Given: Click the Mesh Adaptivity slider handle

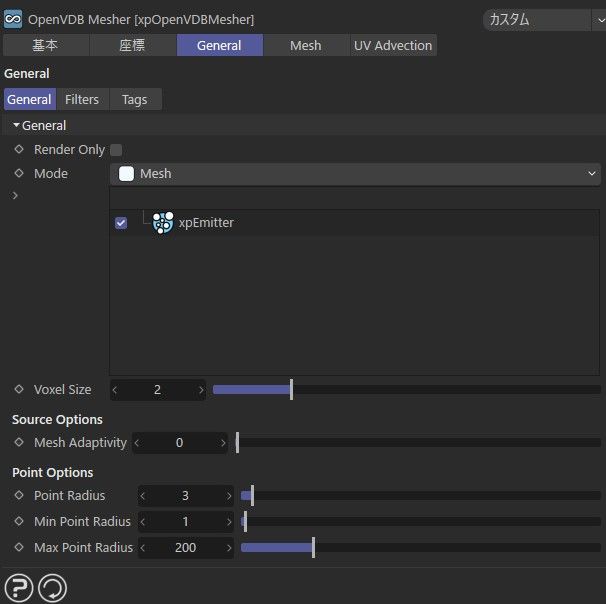Looking at the screenshot, I should 237,442.
